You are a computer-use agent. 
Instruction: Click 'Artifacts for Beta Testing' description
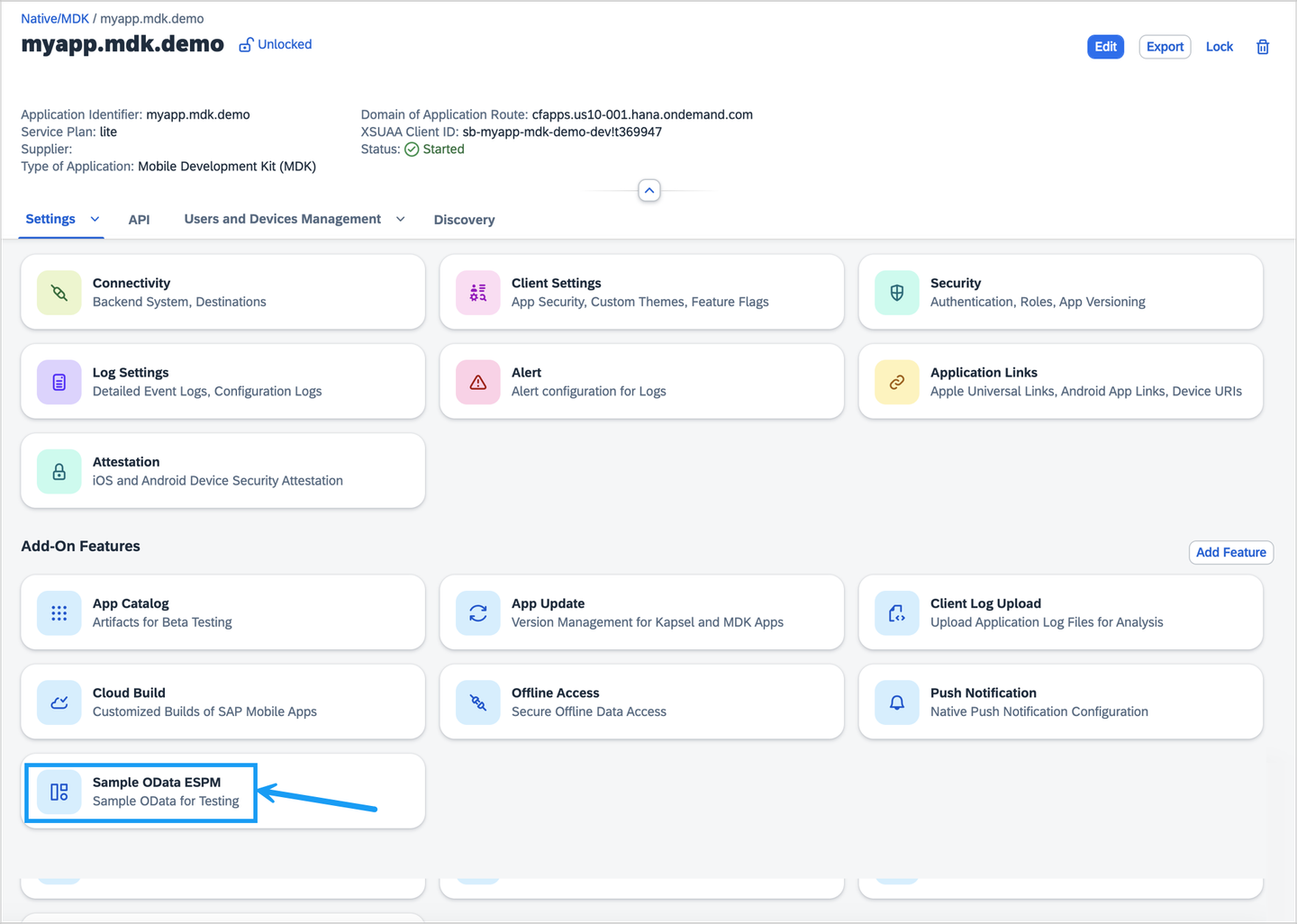click(162, 622)
